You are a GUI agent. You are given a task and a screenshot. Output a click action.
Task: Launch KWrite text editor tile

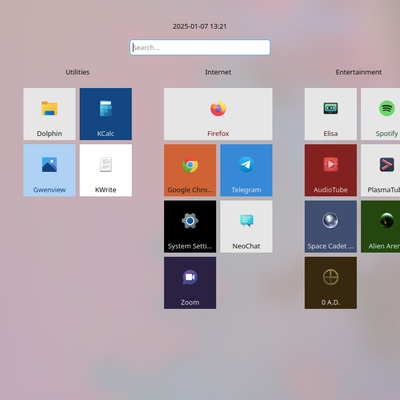pos(106,170)
